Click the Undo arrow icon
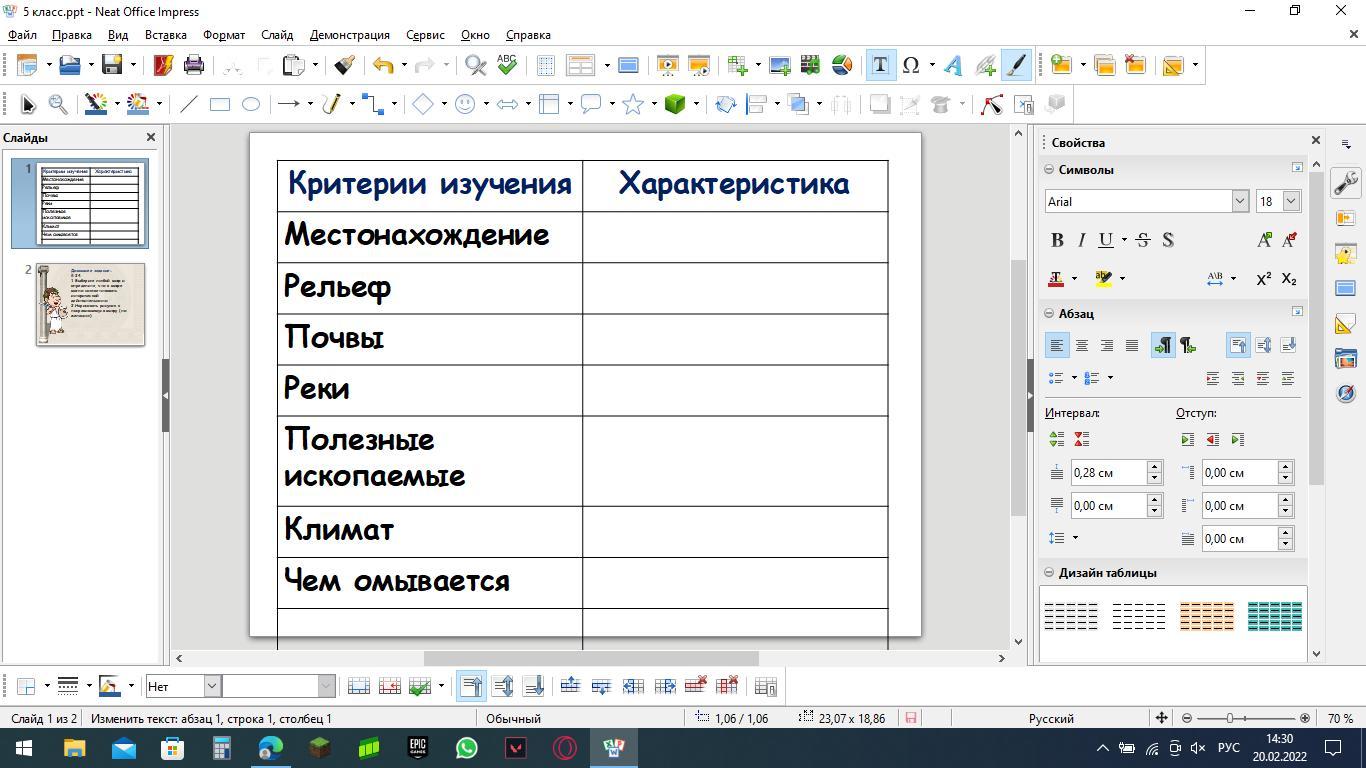 pos(382,66)
